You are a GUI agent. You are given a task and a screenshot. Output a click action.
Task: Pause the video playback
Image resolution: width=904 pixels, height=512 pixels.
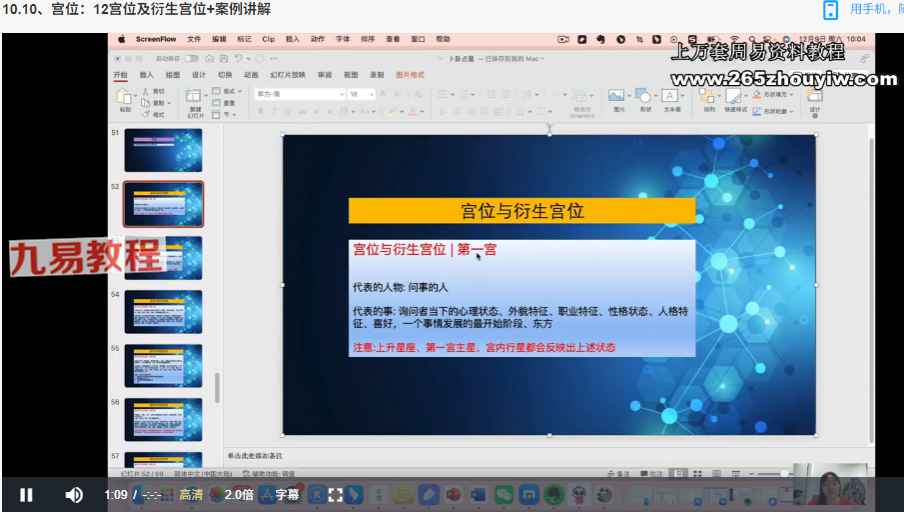tap(26, 494)
